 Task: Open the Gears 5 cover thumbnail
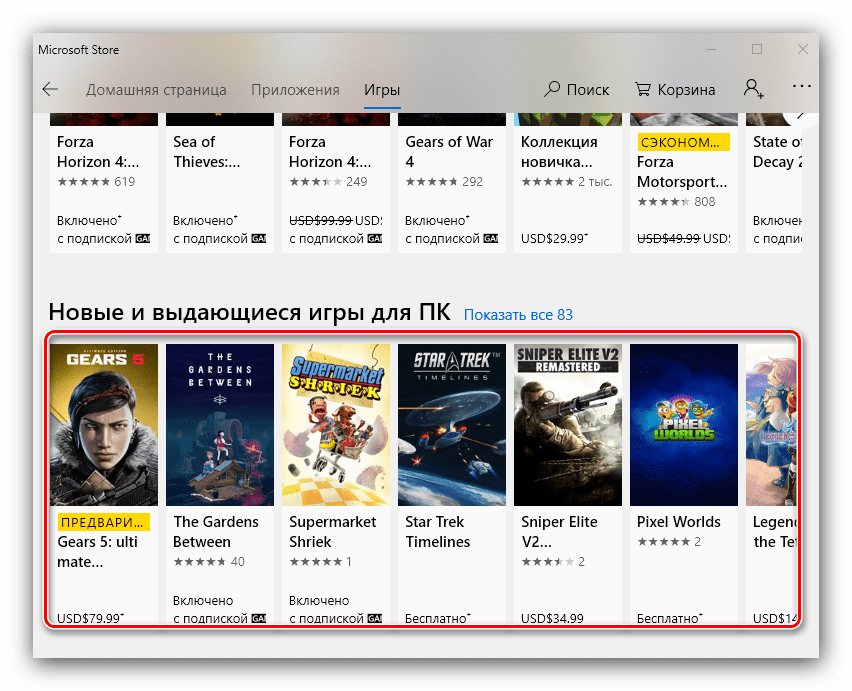[104, 425]
